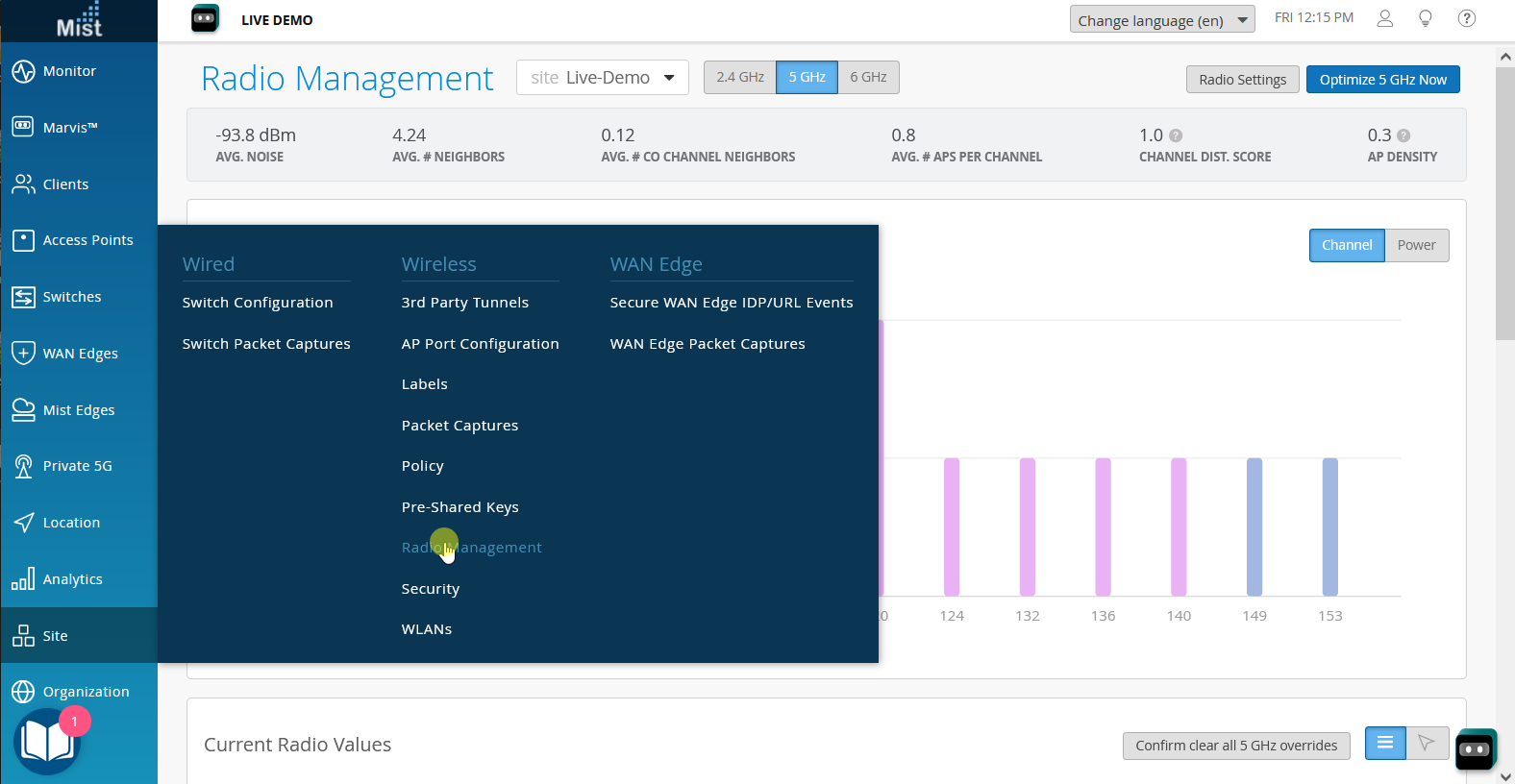
Task: Switch to list view of radio values
Action: point(1385,743)
